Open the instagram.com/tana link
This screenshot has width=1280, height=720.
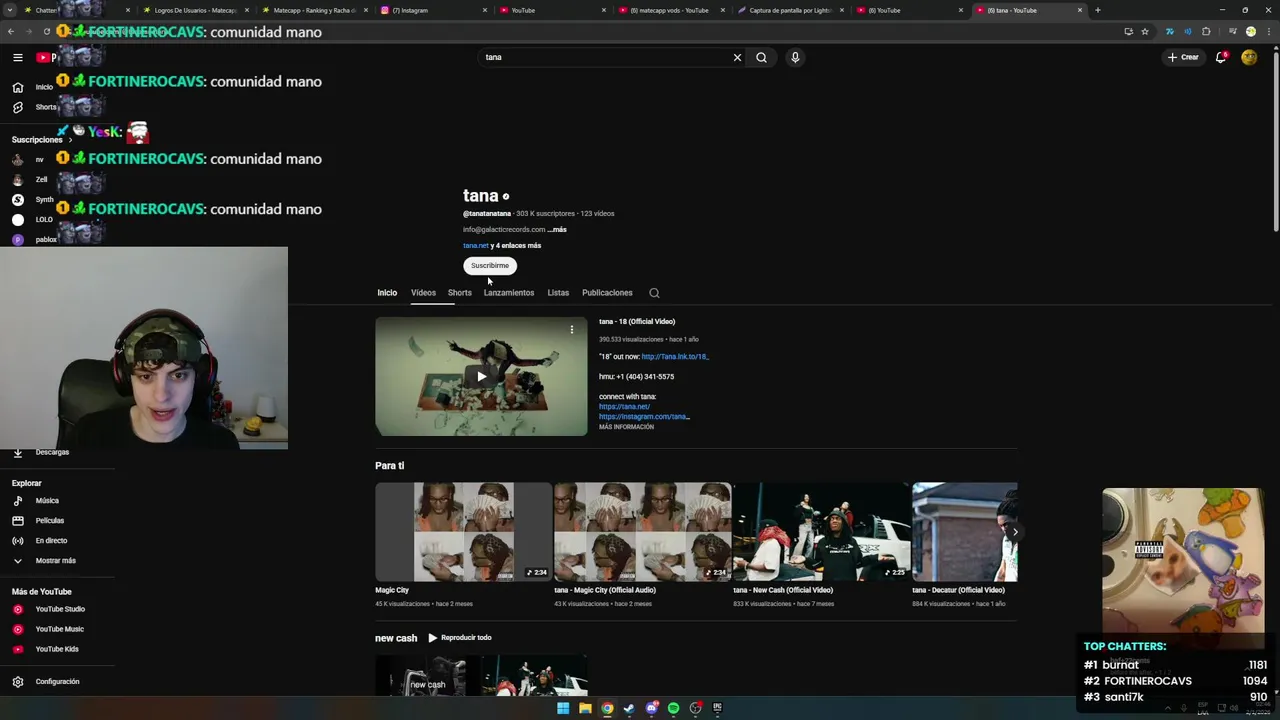pyautogui.click(x=644, y=417)
